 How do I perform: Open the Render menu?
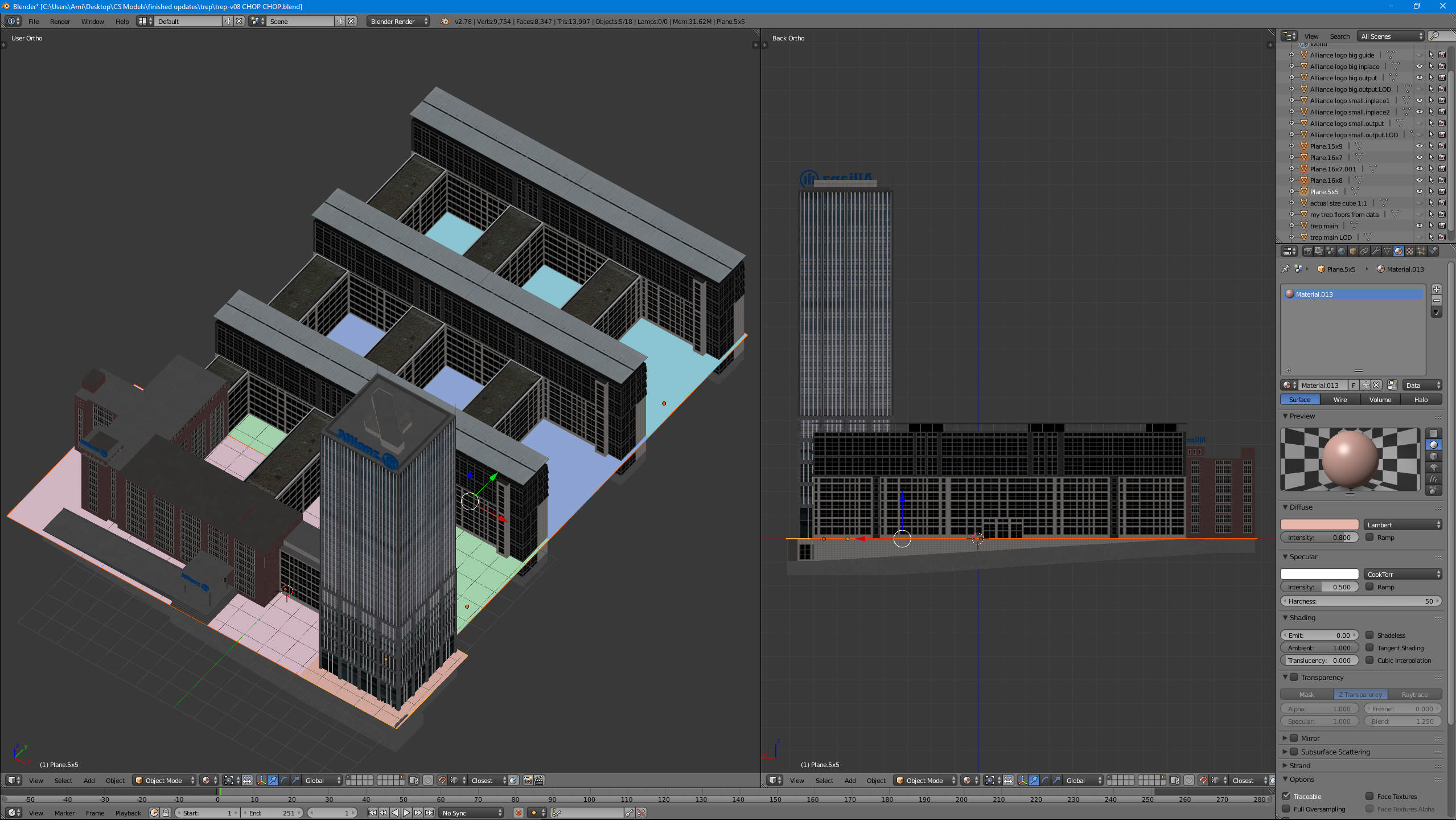point(60,21)
